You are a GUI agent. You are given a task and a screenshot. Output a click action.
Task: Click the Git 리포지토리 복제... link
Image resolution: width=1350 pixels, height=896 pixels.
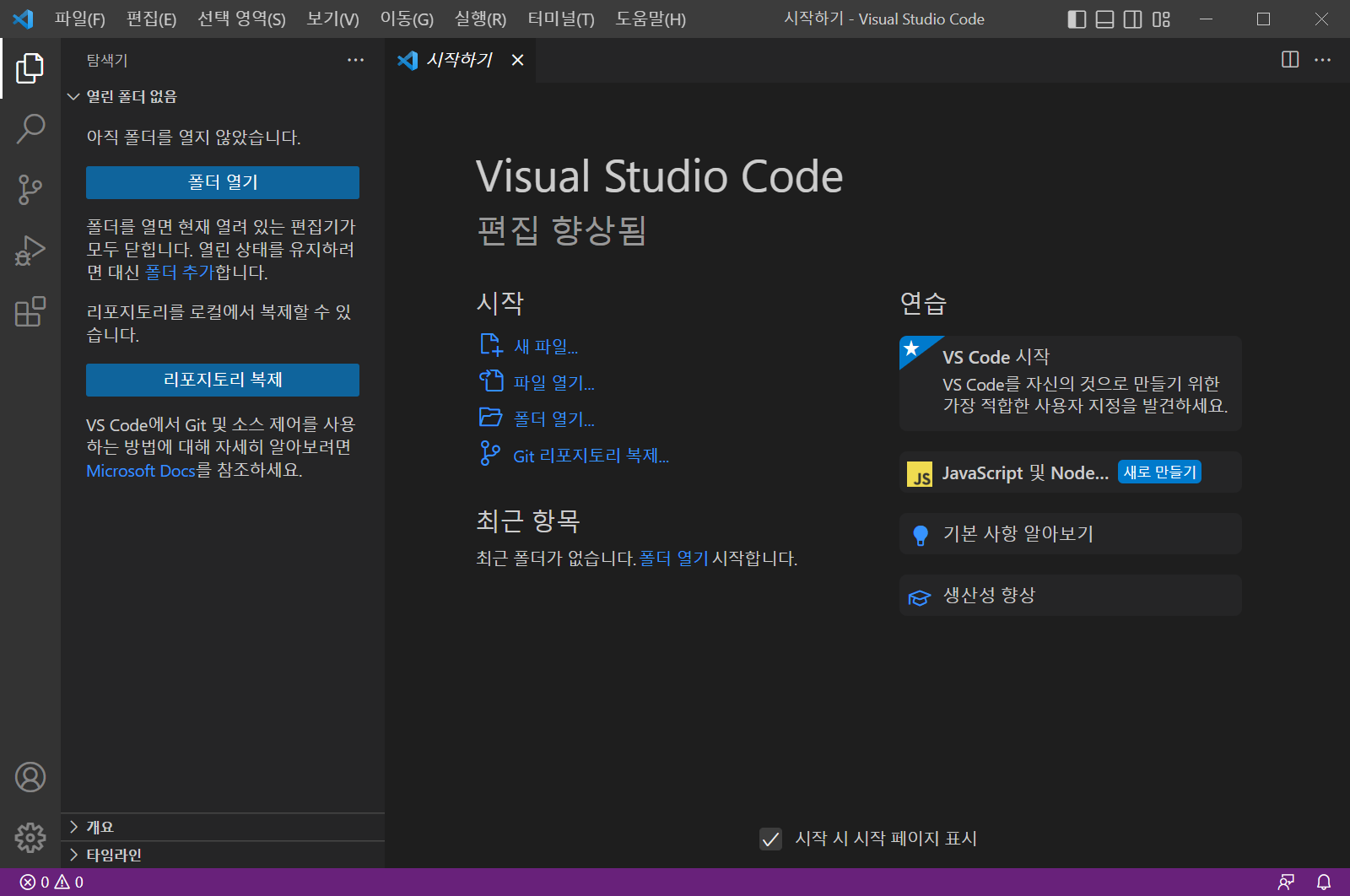click(x=591, y=456)
